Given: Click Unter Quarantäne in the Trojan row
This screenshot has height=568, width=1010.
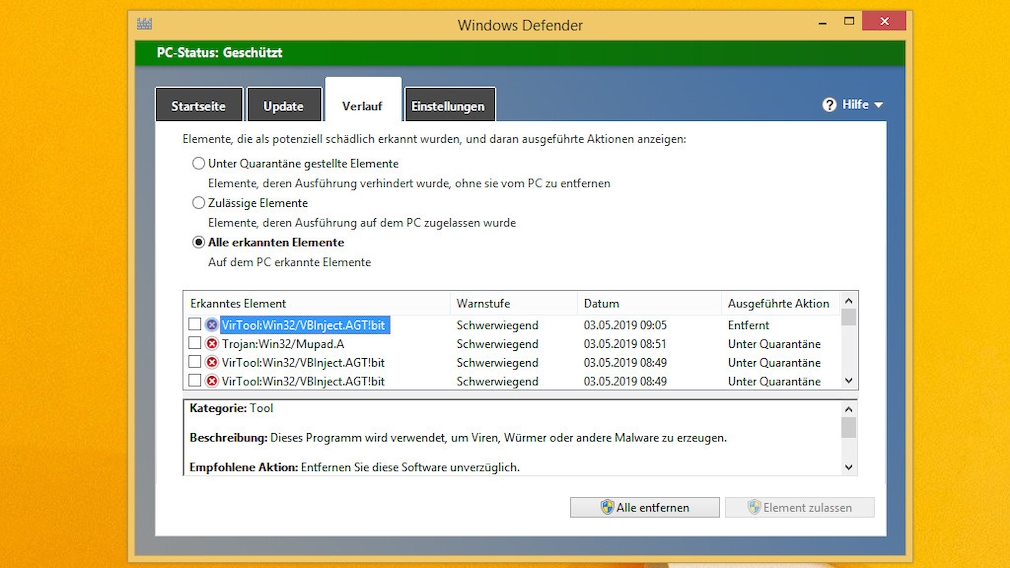Looking at the screenshot, I should click(x=774, y=344).
